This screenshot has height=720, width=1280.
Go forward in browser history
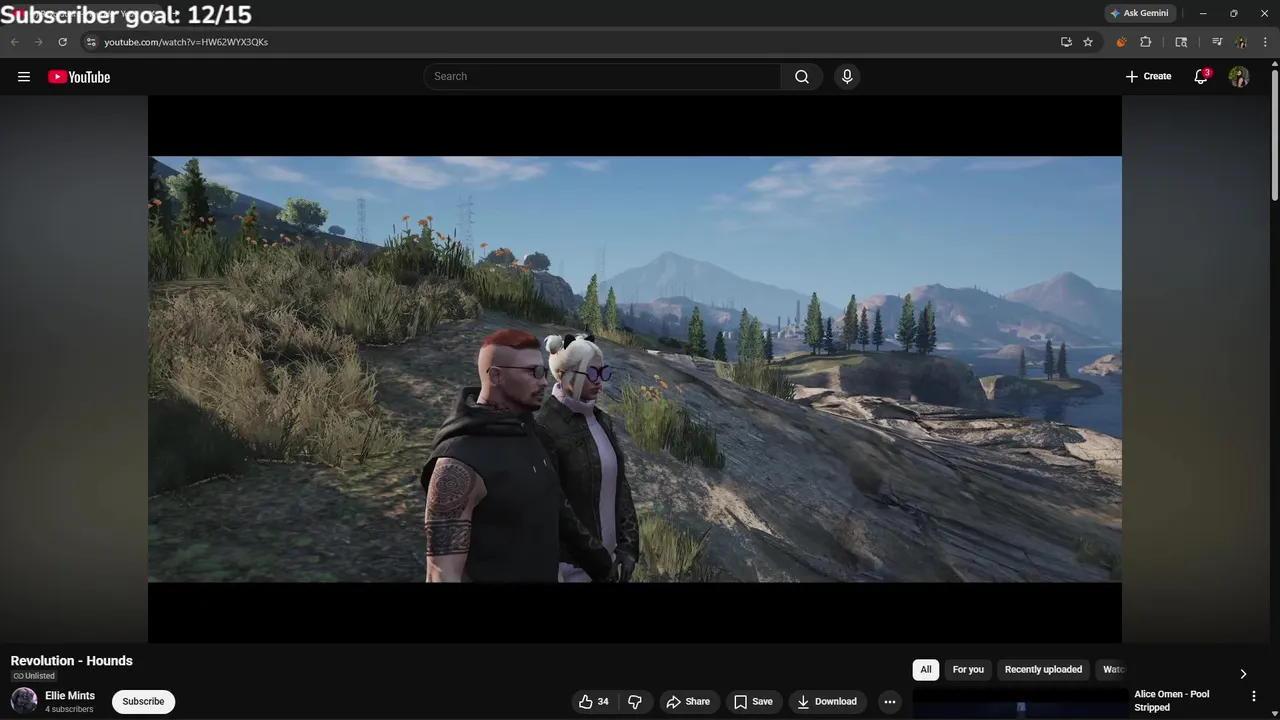point(38,42)
